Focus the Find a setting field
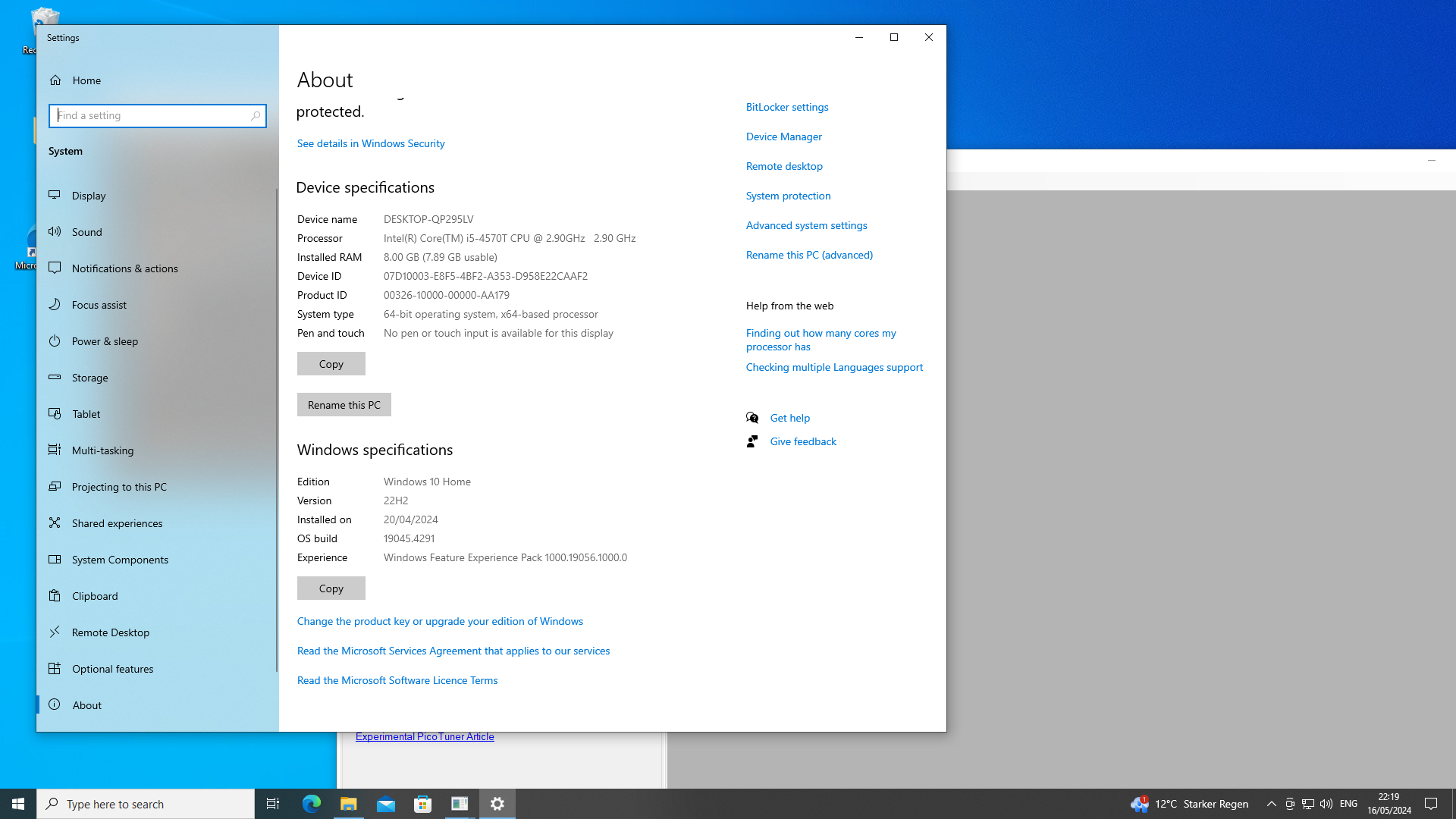 coord(158,115)
